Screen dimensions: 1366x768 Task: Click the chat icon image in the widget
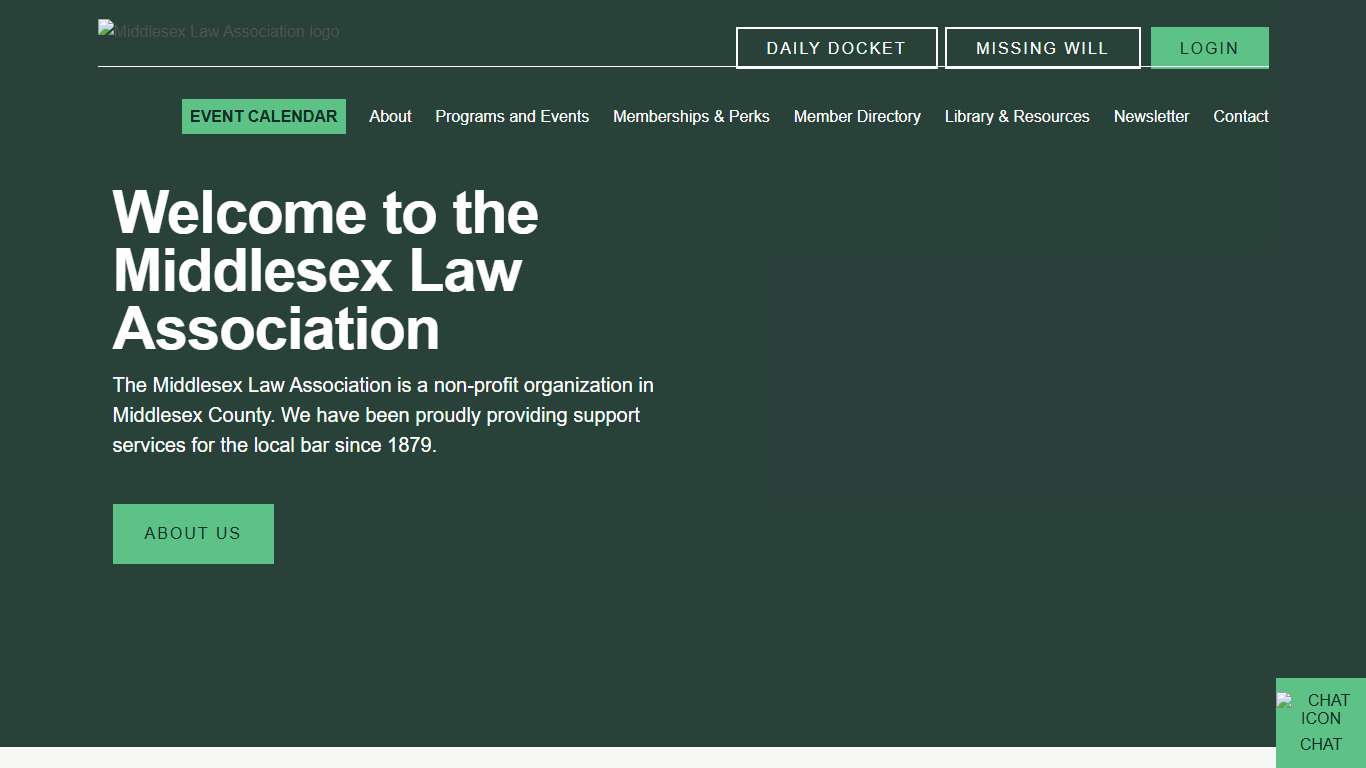tap(1285, 700)
